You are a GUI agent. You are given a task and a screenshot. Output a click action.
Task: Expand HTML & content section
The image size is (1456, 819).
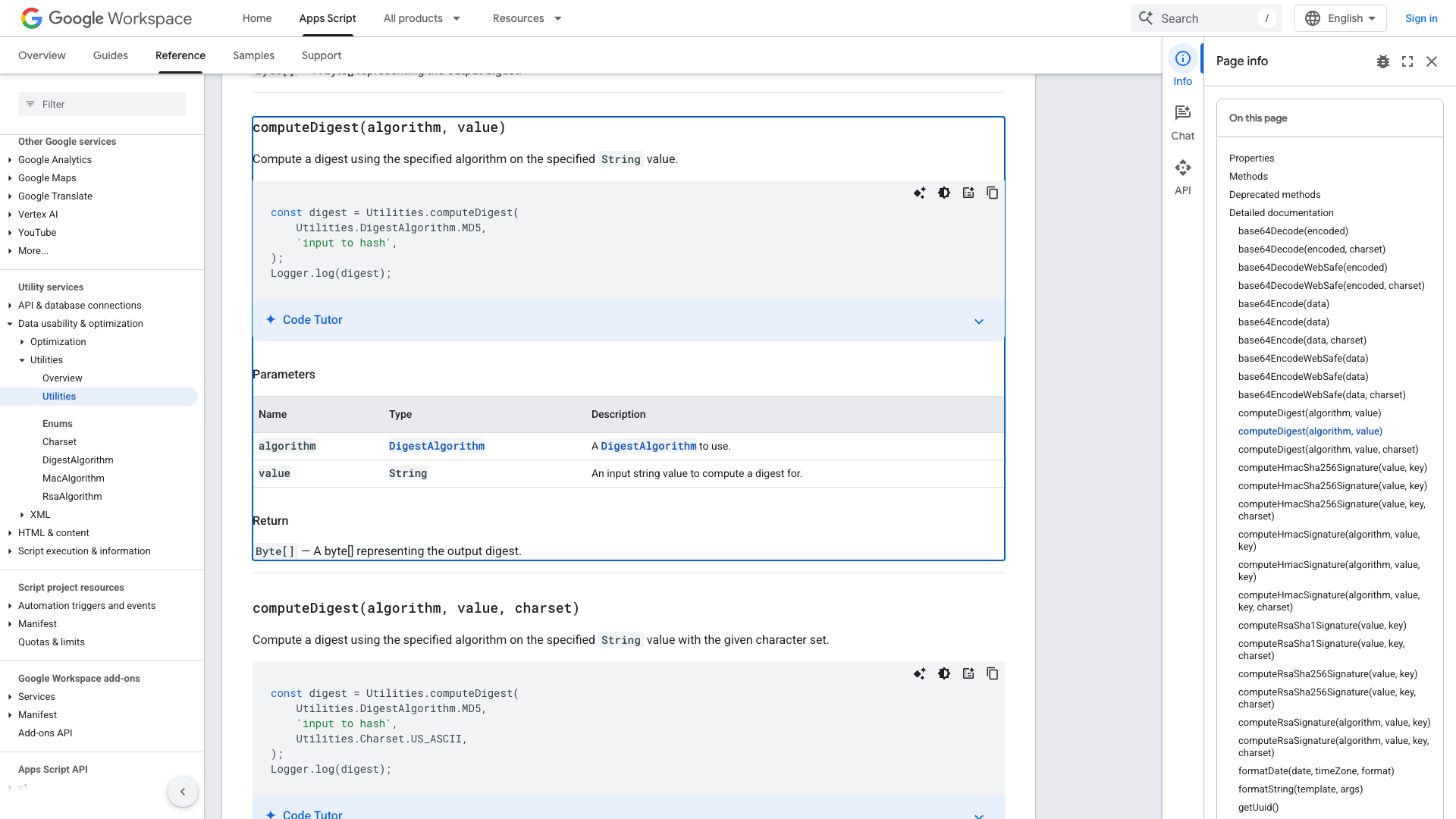(10, 533)
